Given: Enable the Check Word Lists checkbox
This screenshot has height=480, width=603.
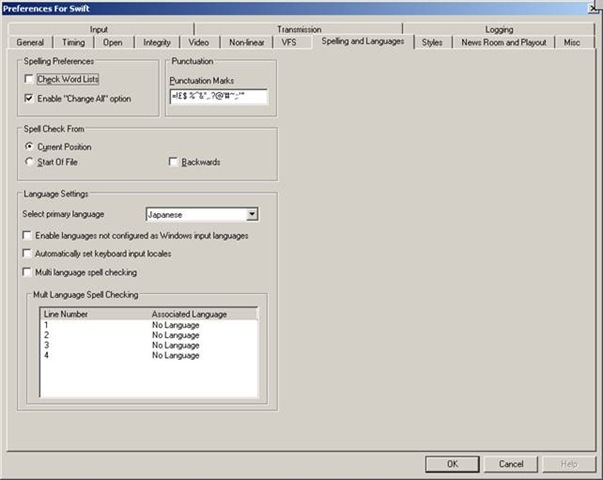Looking at the screenshot, I should point(29,79).
